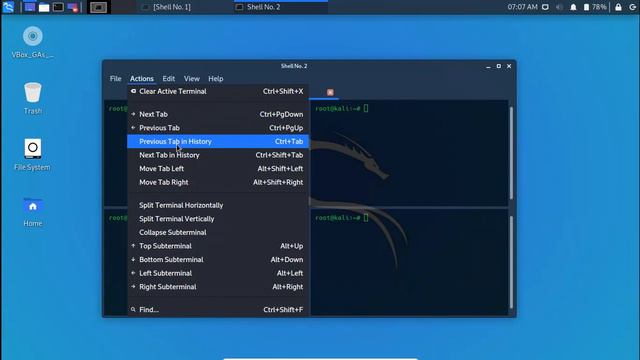Switch to the [Shell No. 1] taskbar window
This screenshot has width=640, height=360.
click(167, 7)
